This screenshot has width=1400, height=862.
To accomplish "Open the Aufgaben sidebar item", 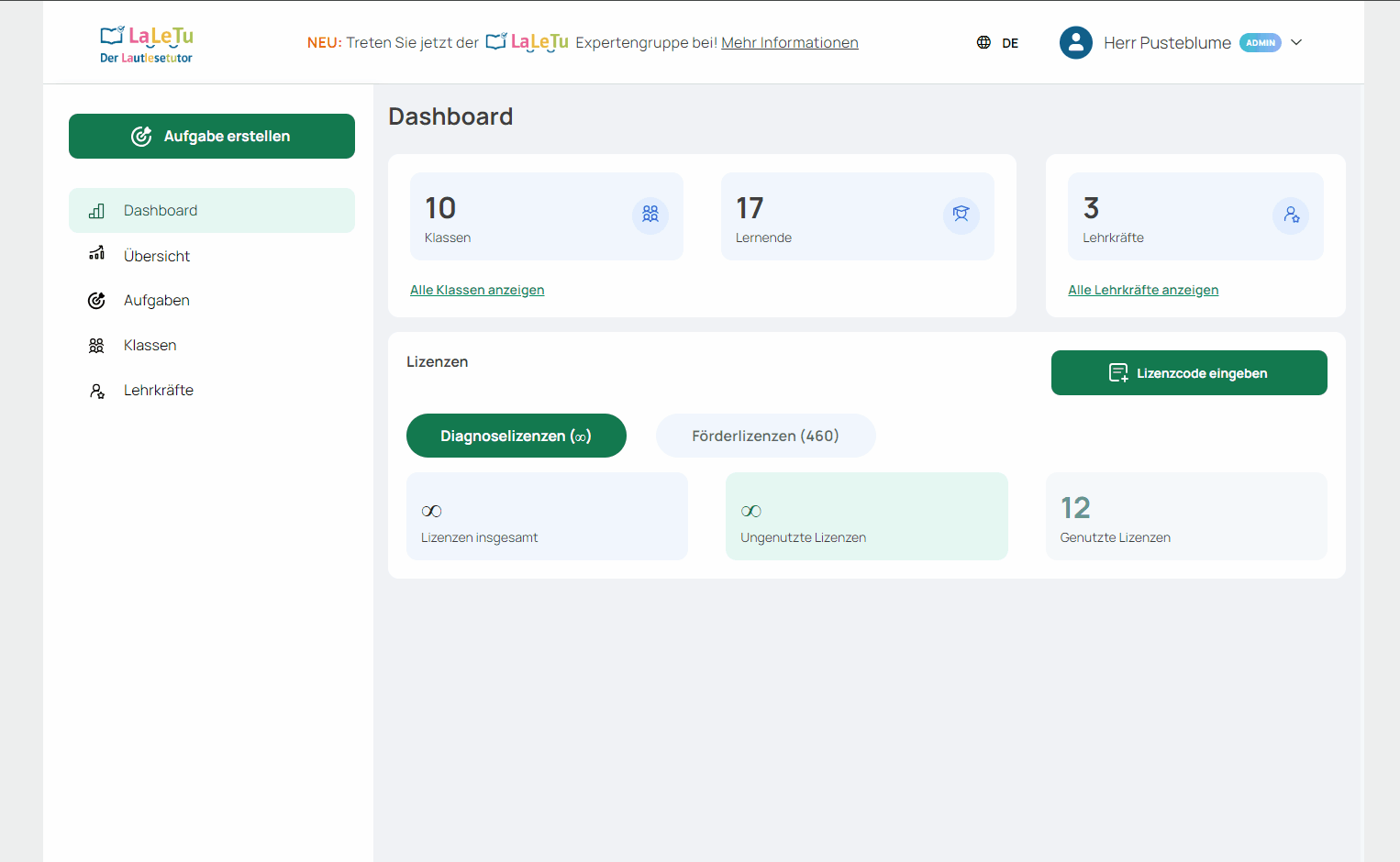I will coord(212,300).
